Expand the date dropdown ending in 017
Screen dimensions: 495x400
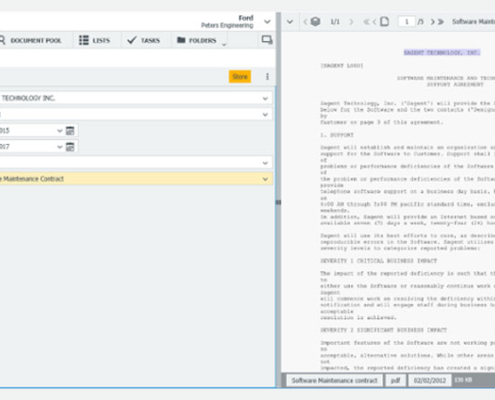pos(60,147)
